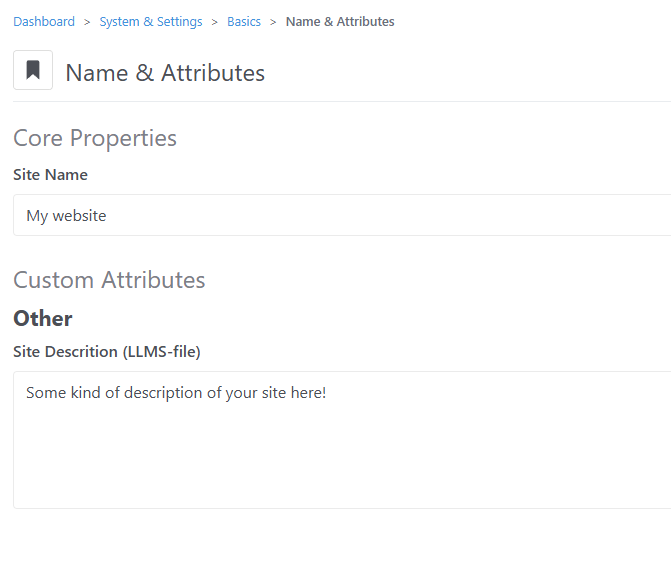Click the Site Descrition (LLMS-file) label
Image resolution: width=671 pixels, height=571 pixels.
coord(107,351)
